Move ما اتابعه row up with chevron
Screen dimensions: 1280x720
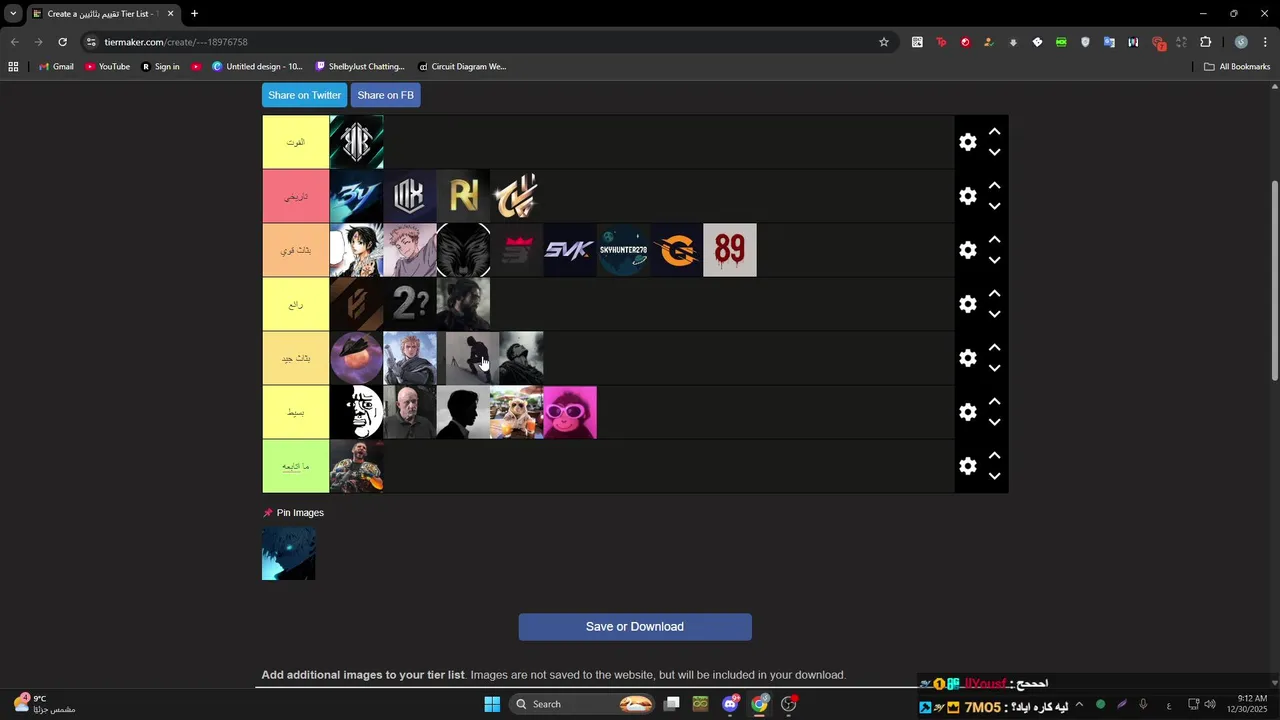[x=994, y=456]
